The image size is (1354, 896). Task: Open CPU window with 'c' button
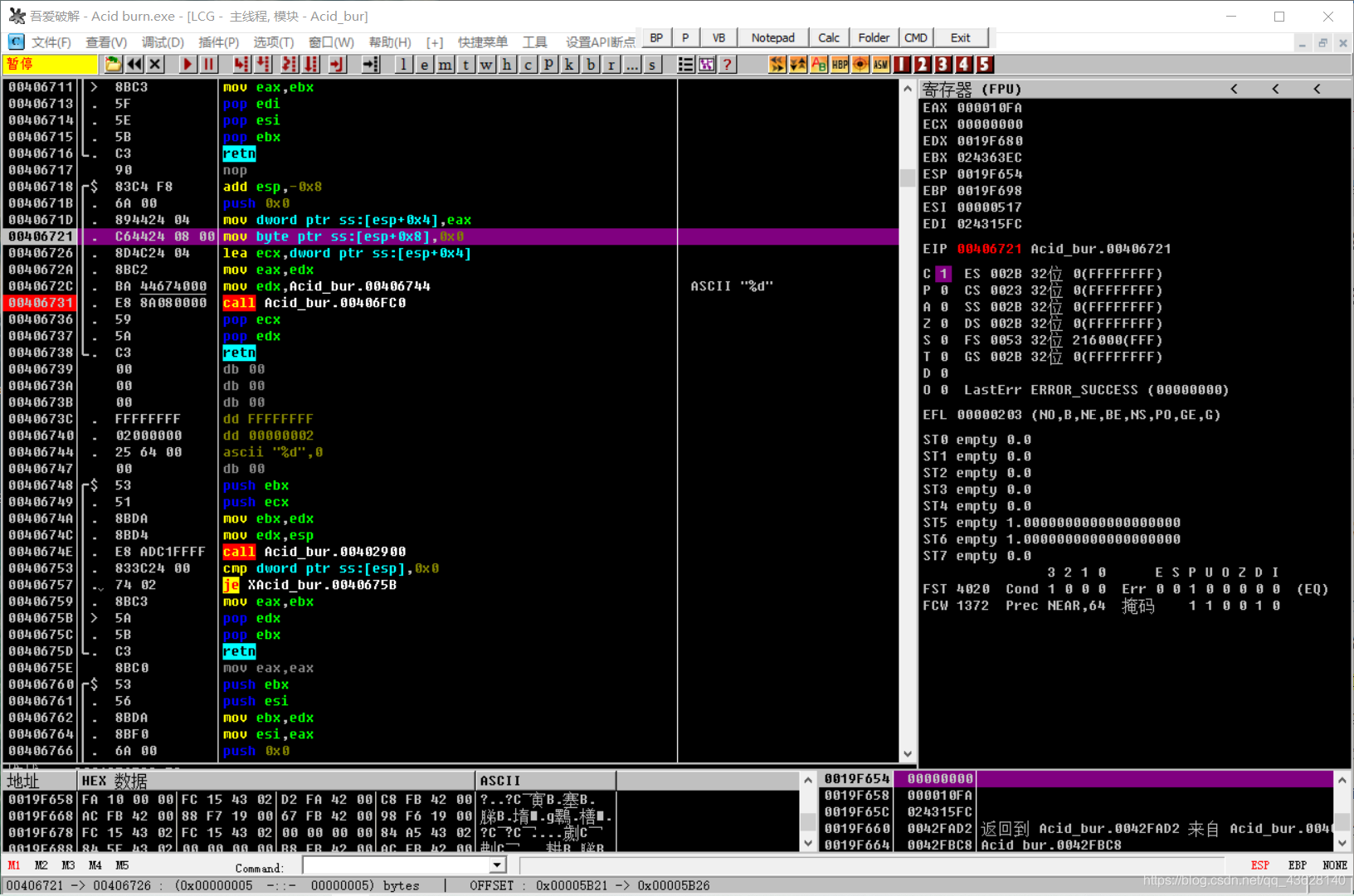528,65
